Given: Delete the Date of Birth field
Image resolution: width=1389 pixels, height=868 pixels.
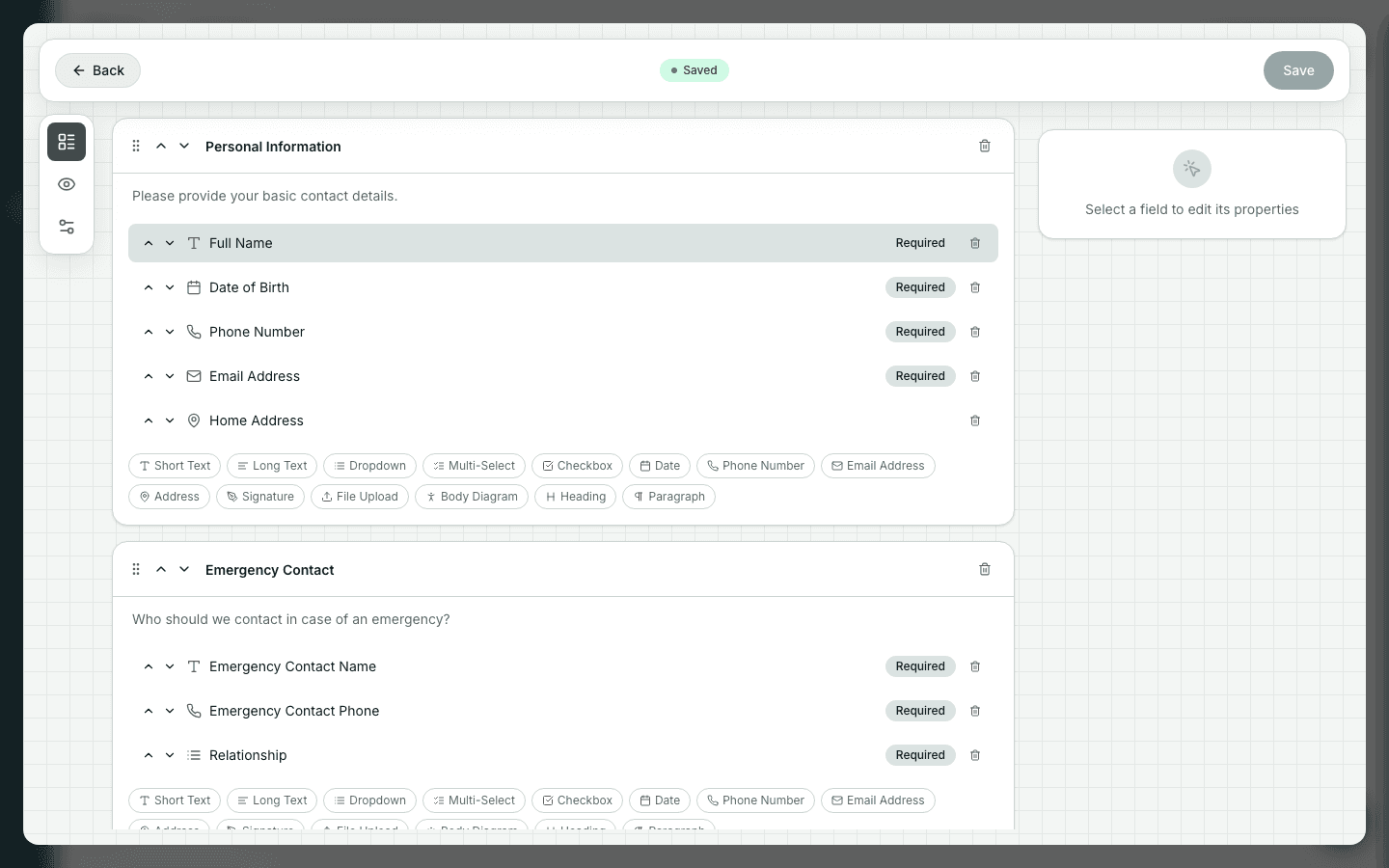Looking at the screenshot, I should click(975, 287).
